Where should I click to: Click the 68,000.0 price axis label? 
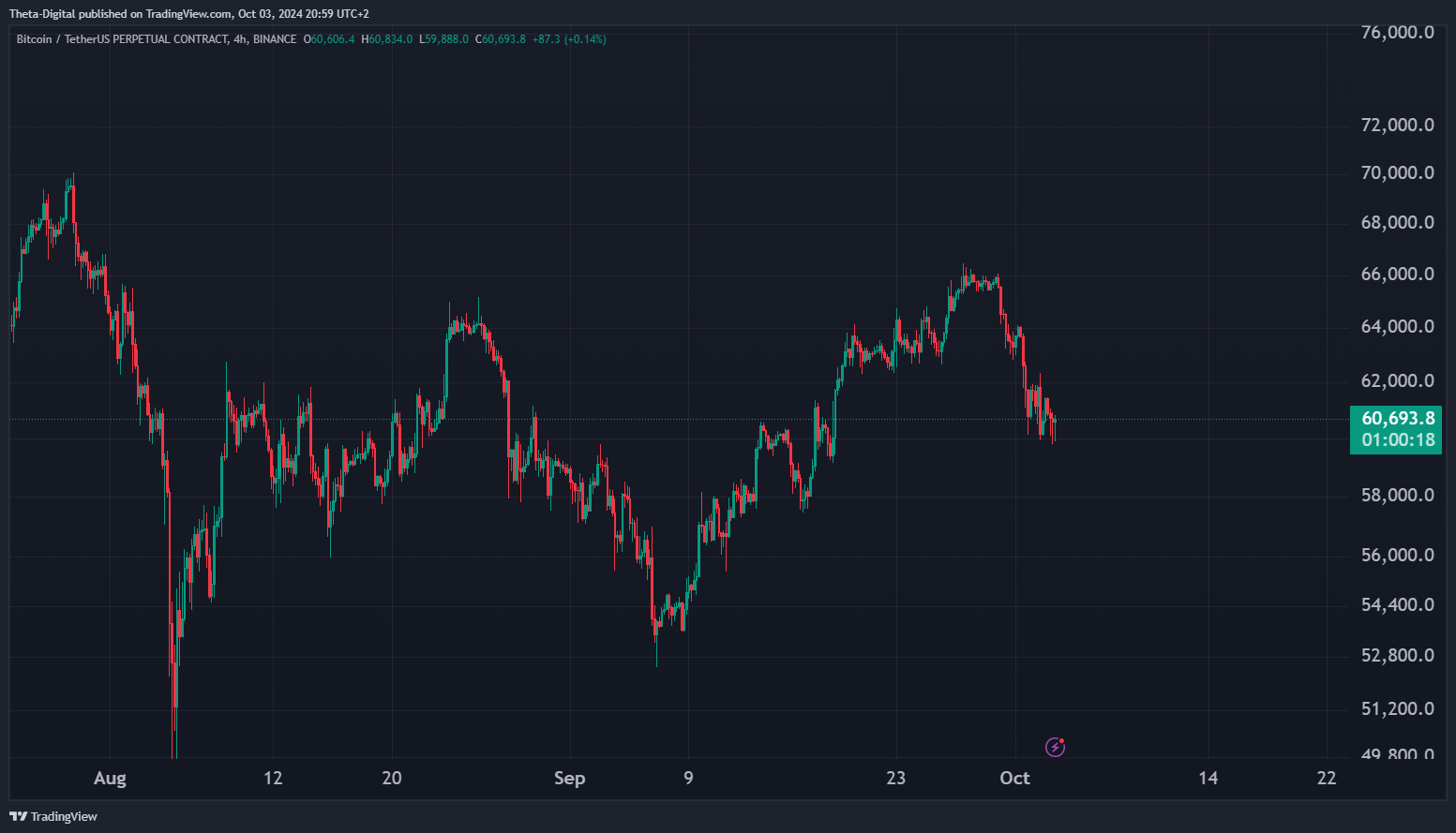1397,222
